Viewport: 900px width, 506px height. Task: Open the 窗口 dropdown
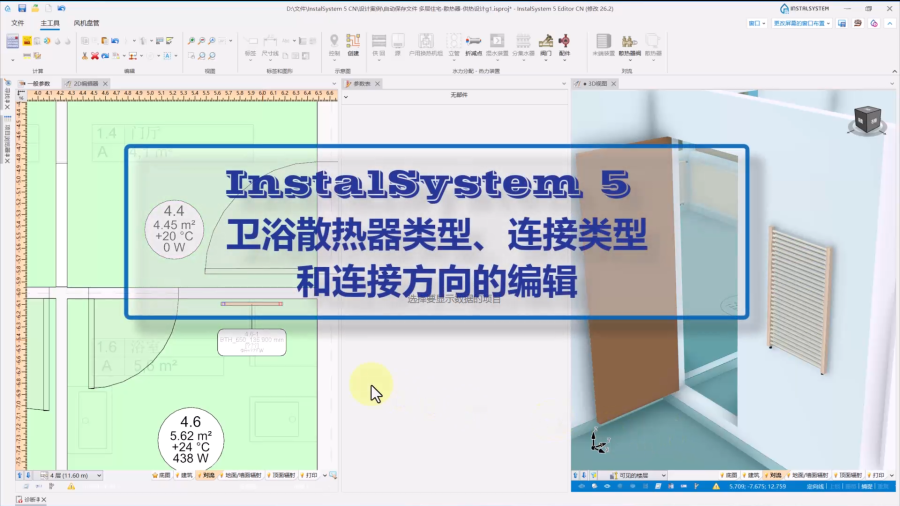click(x=757, y=23)
